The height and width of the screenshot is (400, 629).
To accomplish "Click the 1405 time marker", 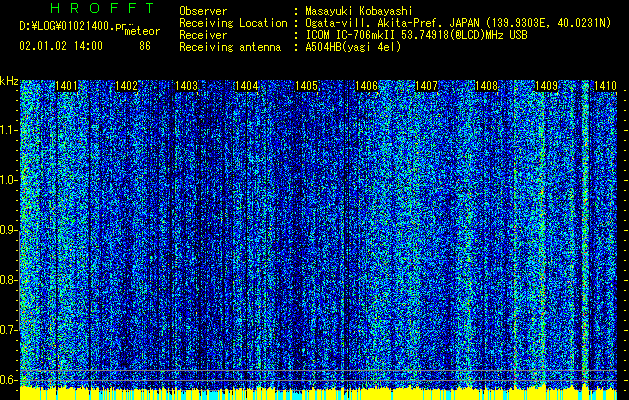I will point(306,86).
